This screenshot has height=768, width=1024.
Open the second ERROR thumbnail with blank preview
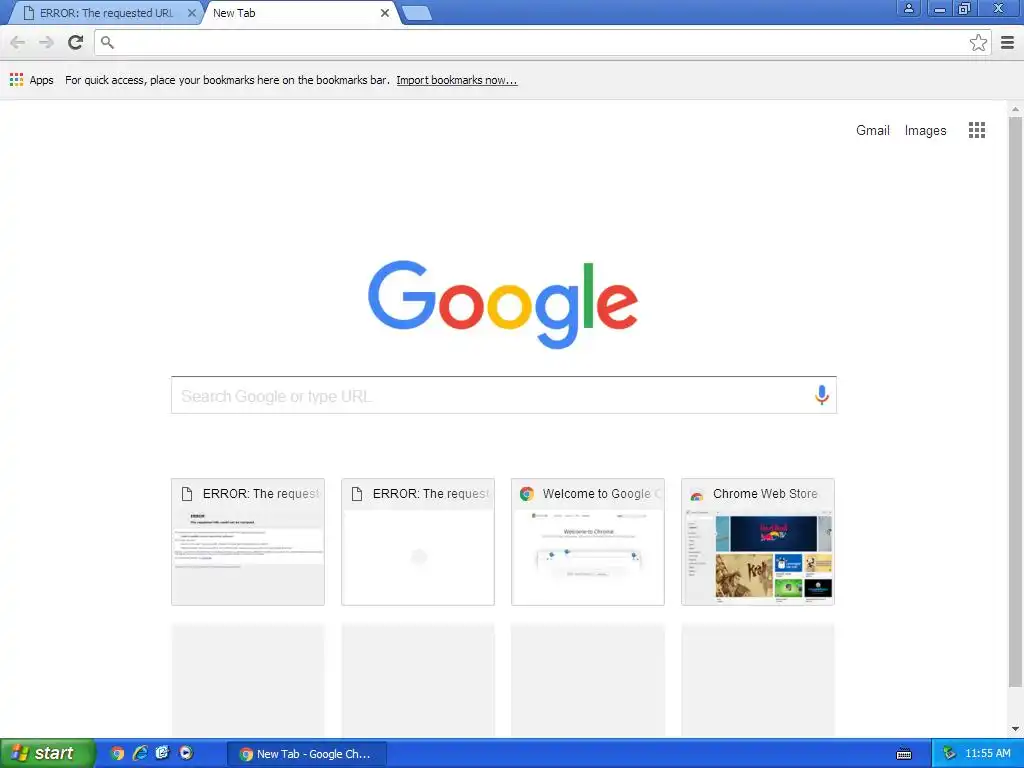tap(418, 541)
